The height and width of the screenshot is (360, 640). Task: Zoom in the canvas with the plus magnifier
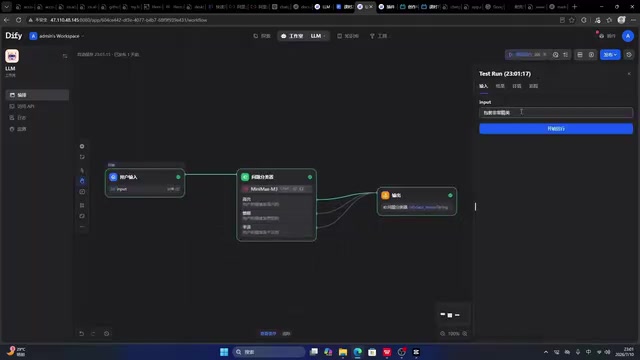point(464,333)
